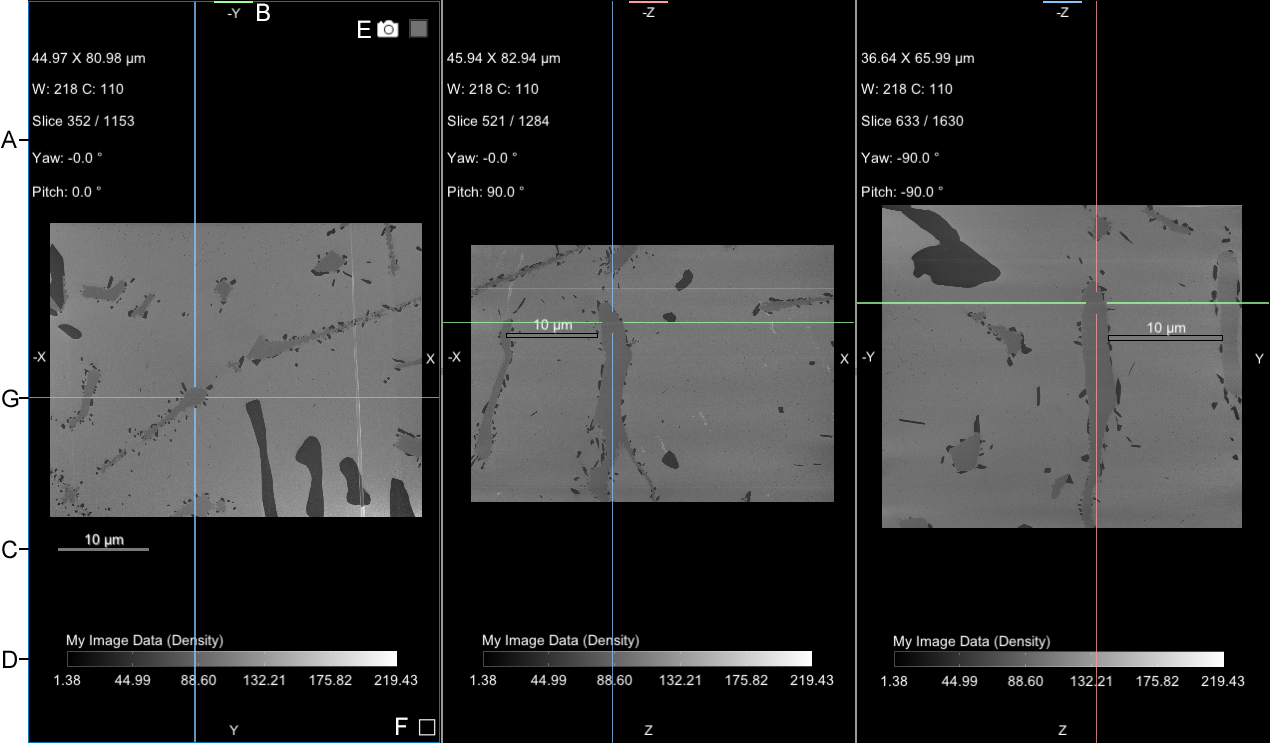The height and width of the screenshot is (743, 1270).
Task: Click the density legend bar in right view
Action: (x=1059, y=659)
